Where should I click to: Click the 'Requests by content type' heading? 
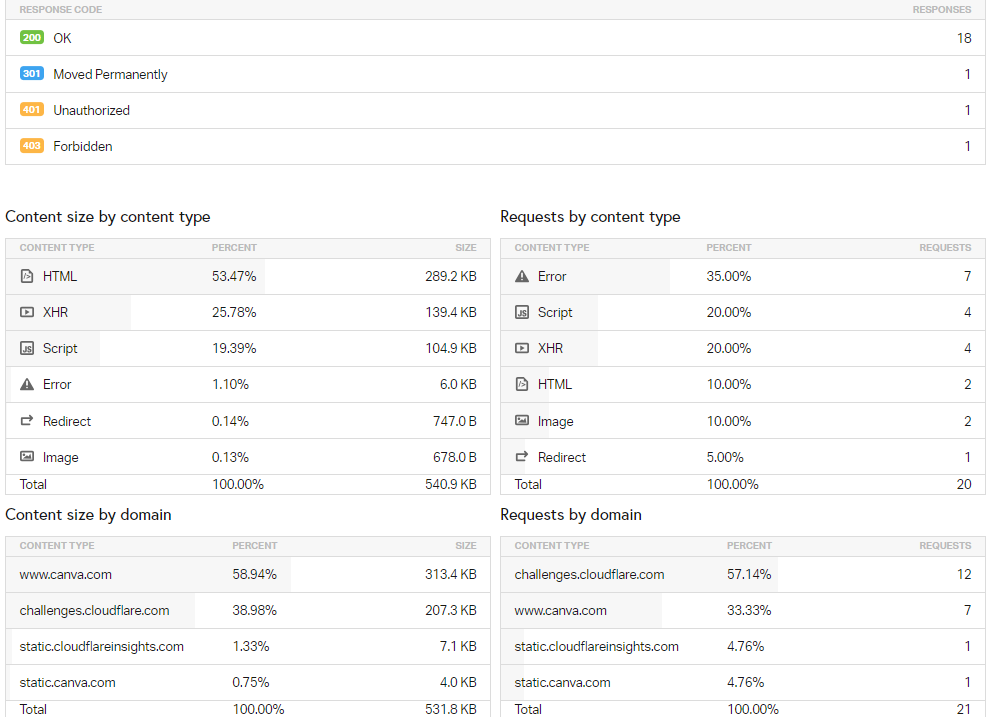pos(590,217)
